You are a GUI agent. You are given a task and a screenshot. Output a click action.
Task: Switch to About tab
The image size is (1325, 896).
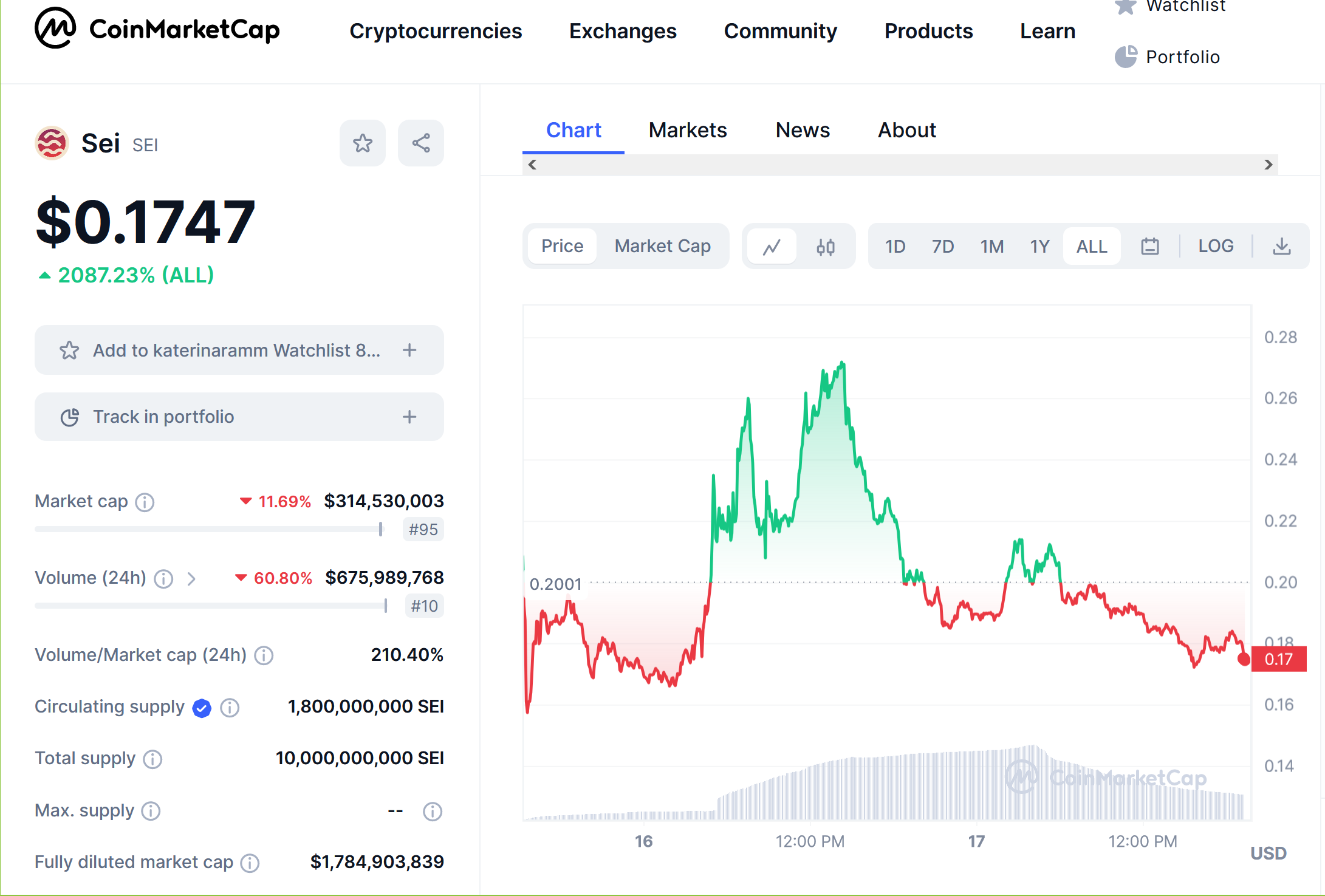[907, 130]
